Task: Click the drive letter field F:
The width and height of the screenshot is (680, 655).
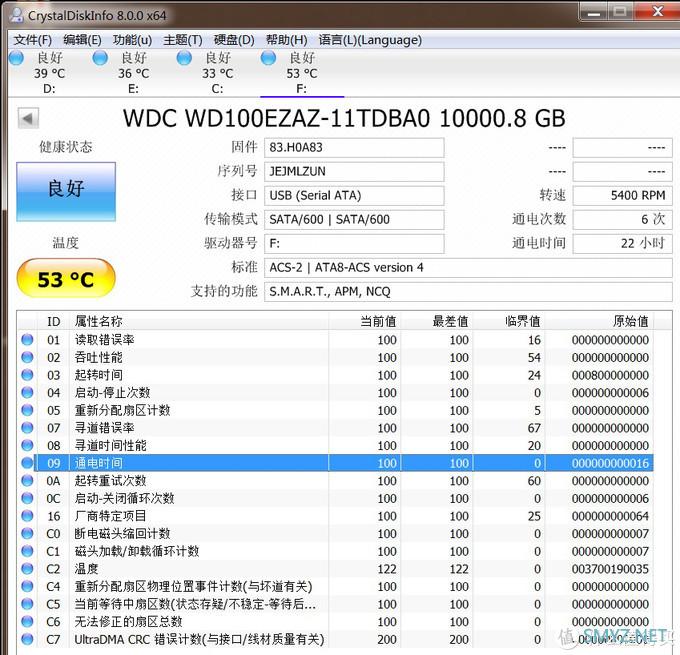Action: [354, 243]
